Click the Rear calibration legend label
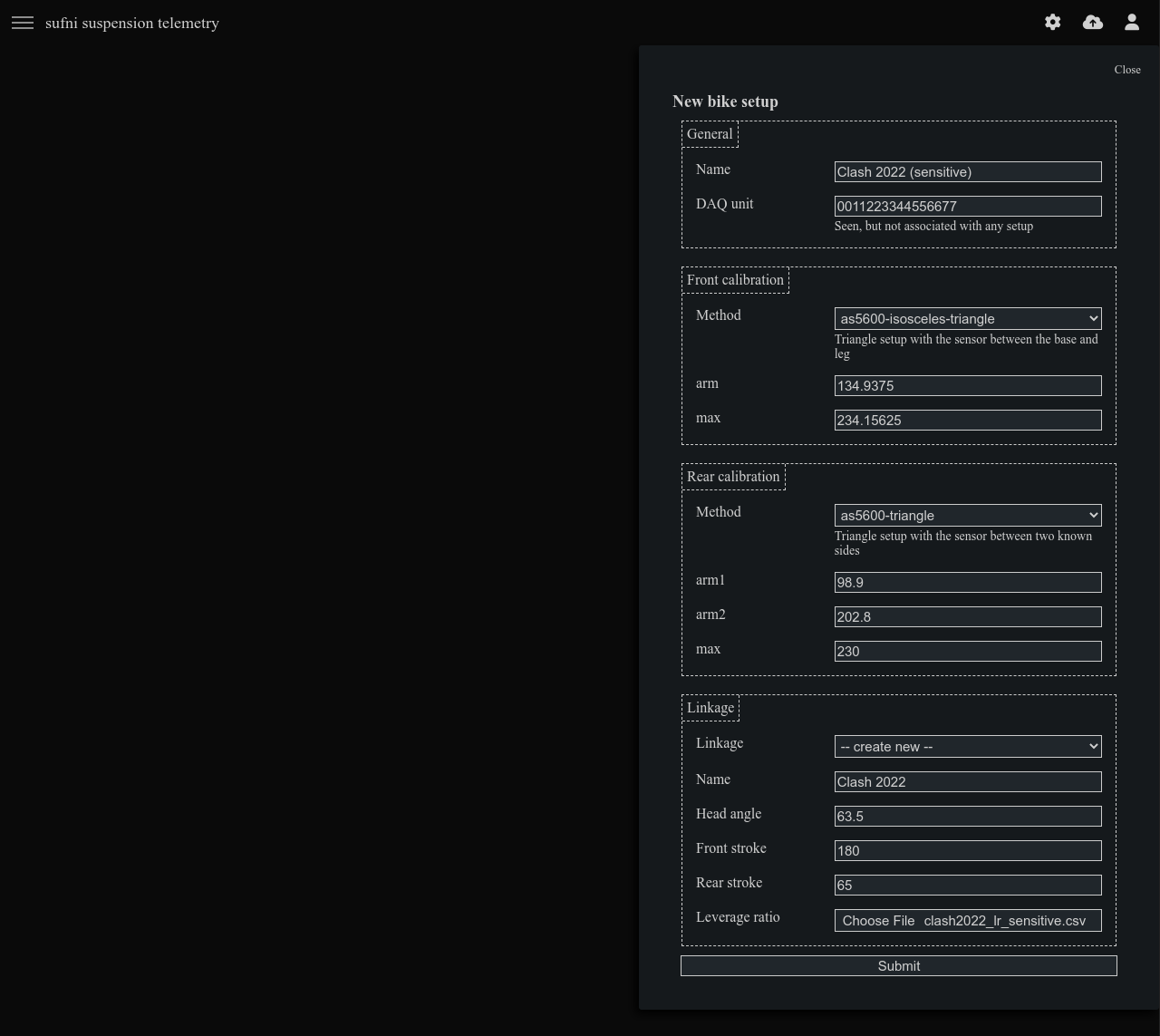This screenshot has width=1160, height=1036. pos(733,477)
